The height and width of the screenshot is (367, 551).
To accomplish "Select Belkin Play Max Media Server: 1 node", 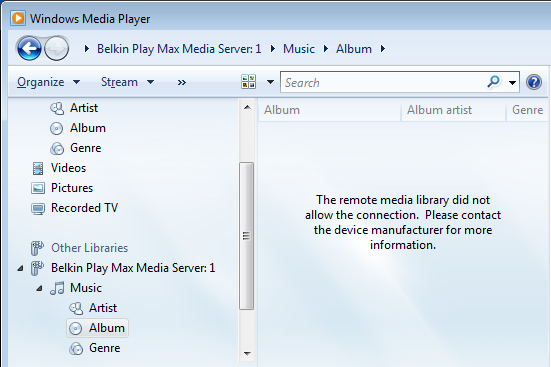I will point(133,268).
